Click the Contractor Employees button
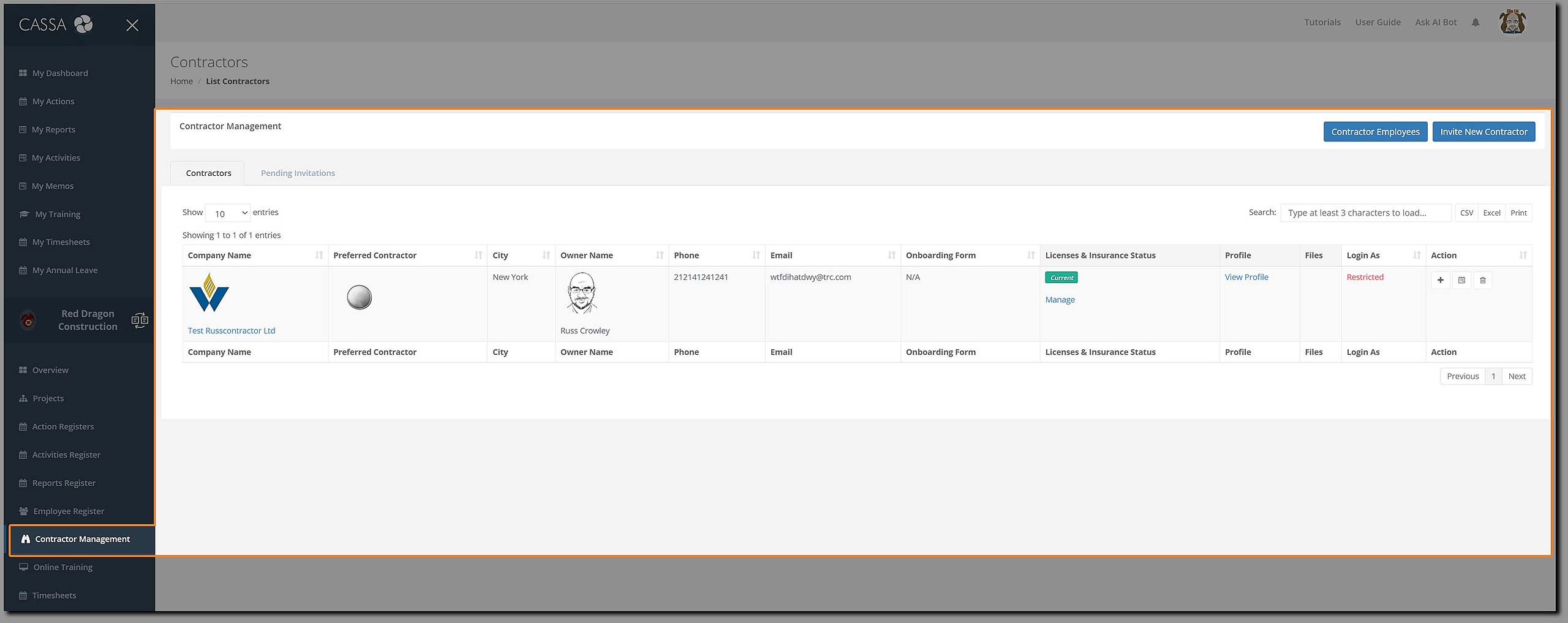This screenshot has height=623, width=1568. coord(1375,132)
